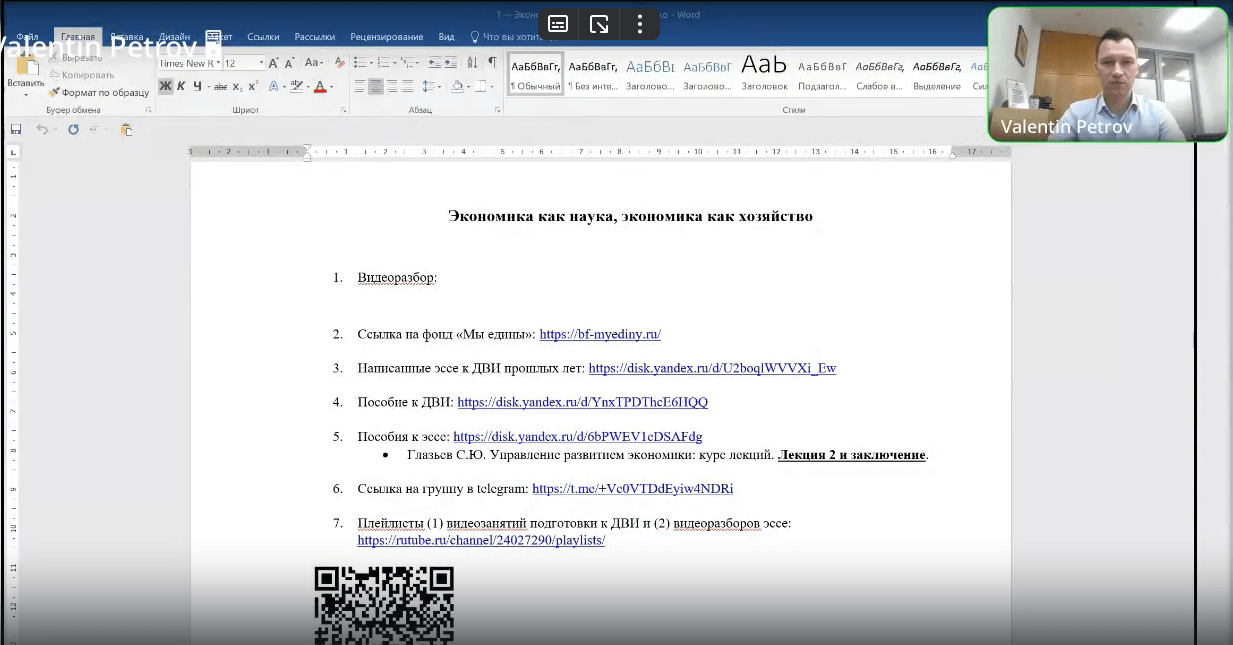This screenshot has width=1233, height=645.
Task: Click the Save icon in quick access toolbar
Action: [x=16, y=130]
